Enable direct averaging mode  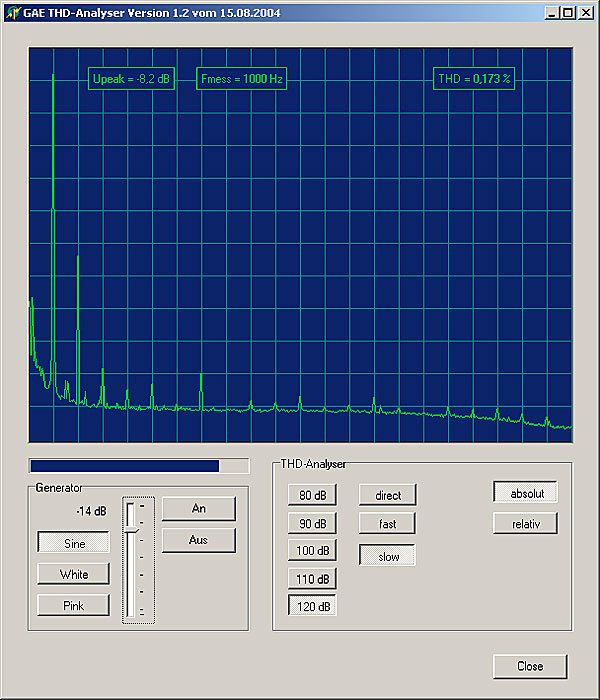[x=387, y=495]
